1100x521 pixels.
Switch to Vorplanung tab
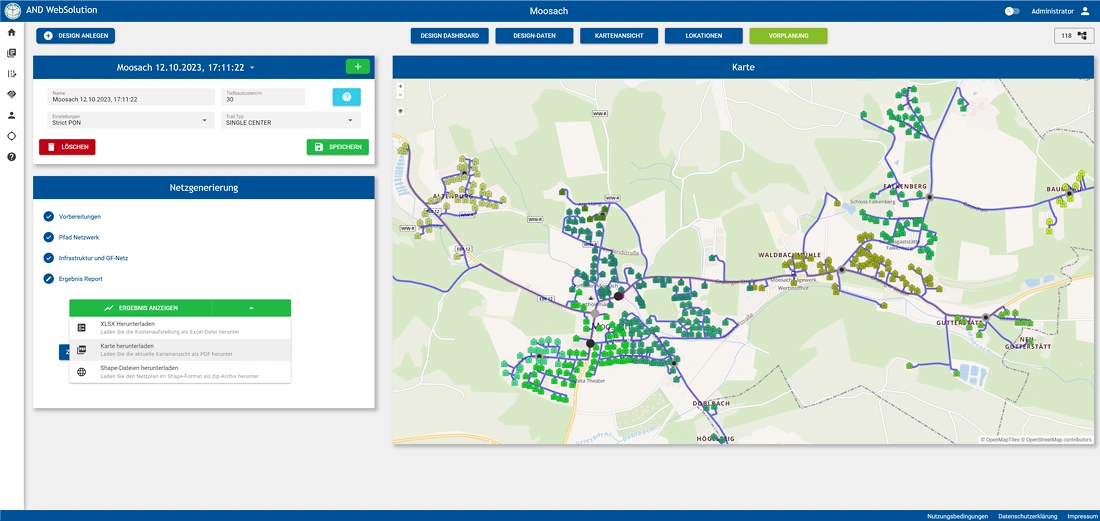[789, 36]
